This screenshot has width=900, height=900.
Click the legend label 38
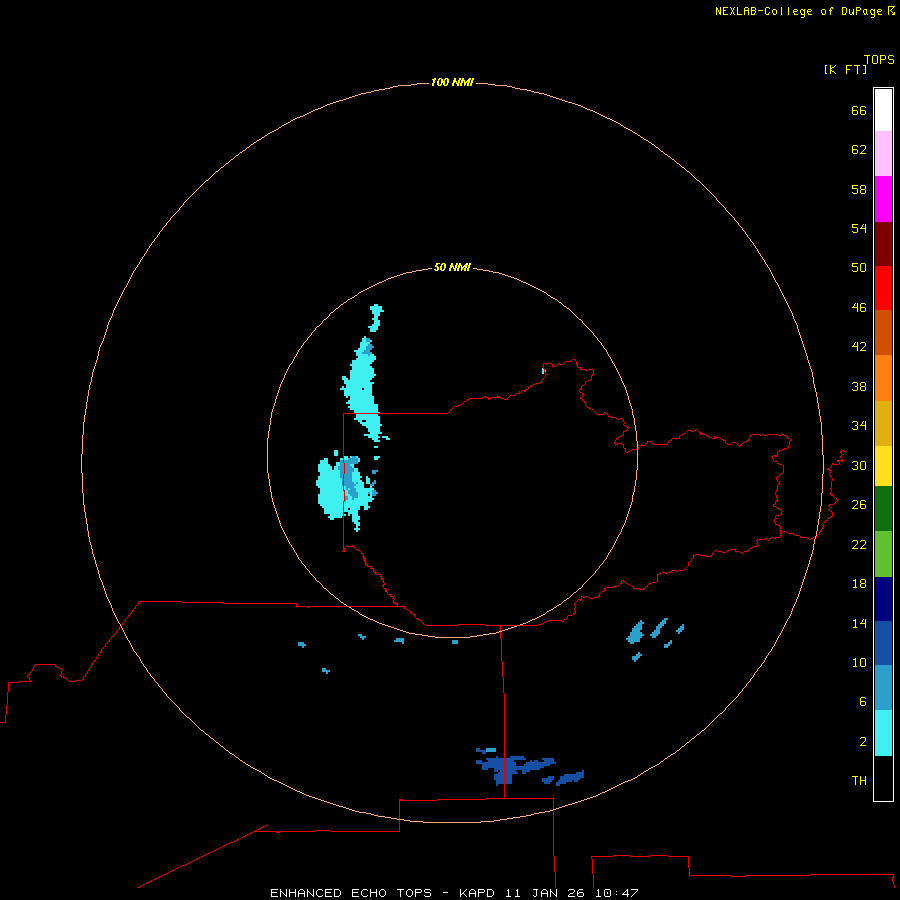point(859,386)
